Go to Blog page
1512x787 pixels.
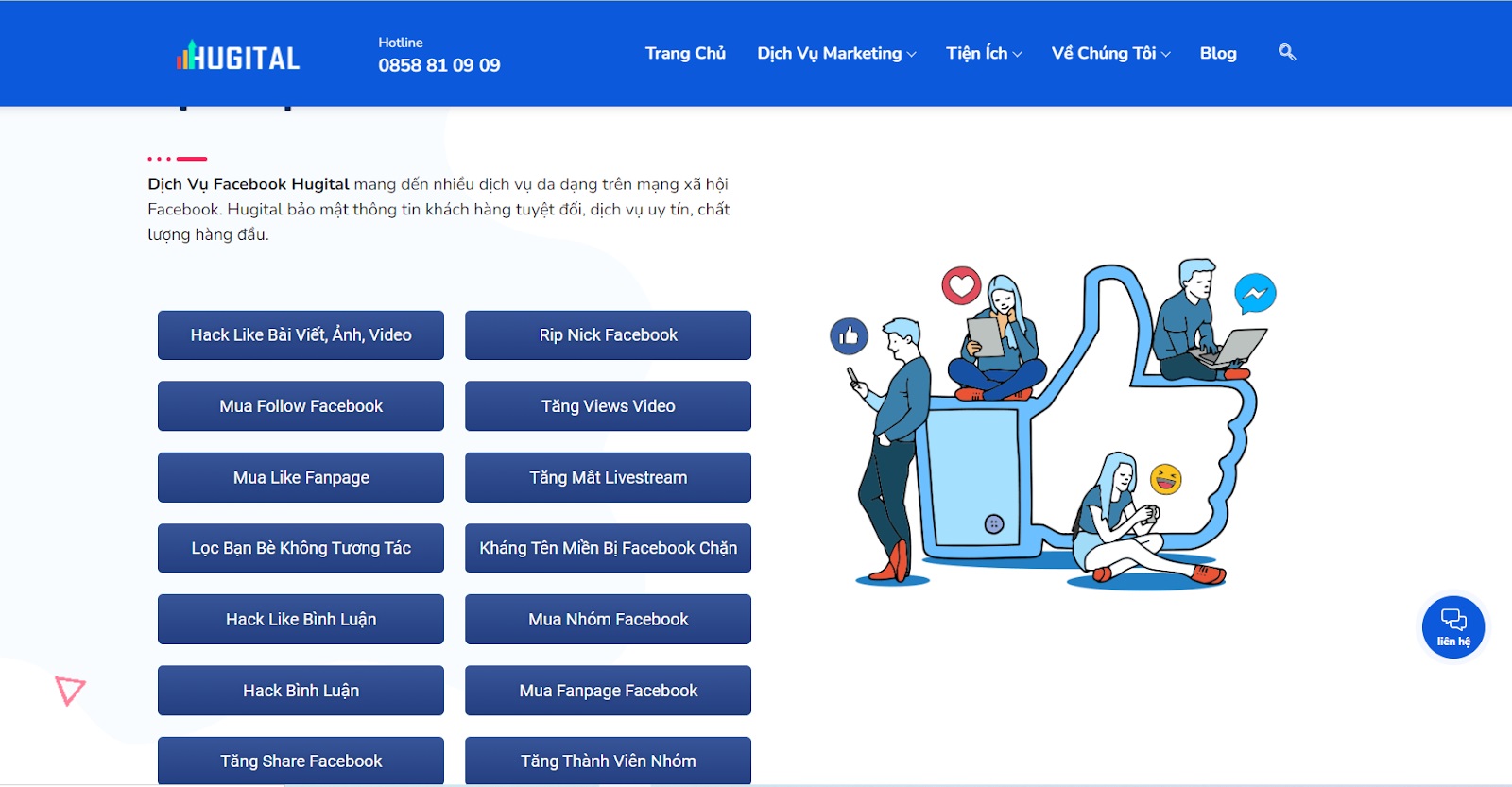click(x=1218, y=53)
